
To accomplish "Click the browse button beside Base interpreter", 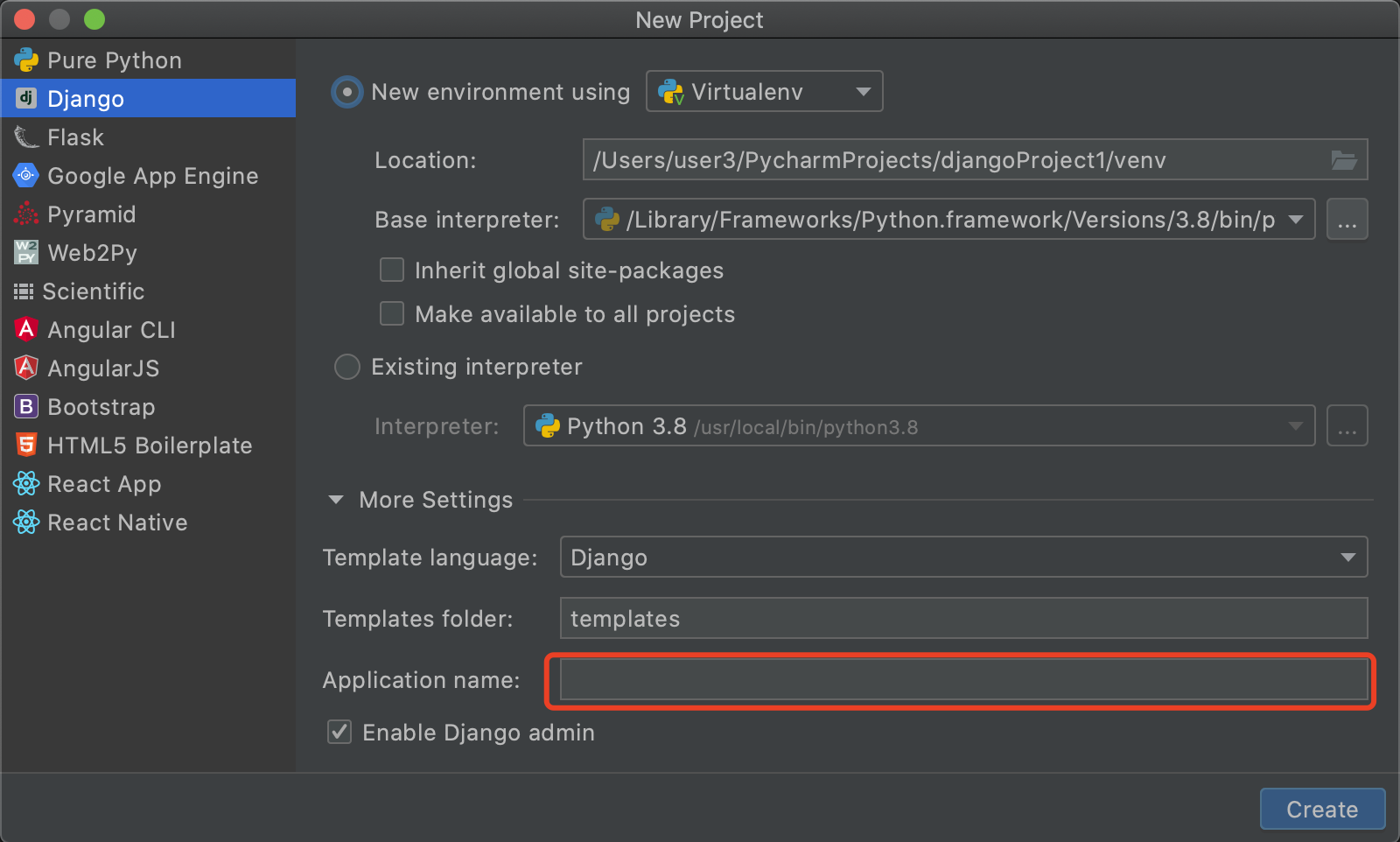I will (1347, 220).
